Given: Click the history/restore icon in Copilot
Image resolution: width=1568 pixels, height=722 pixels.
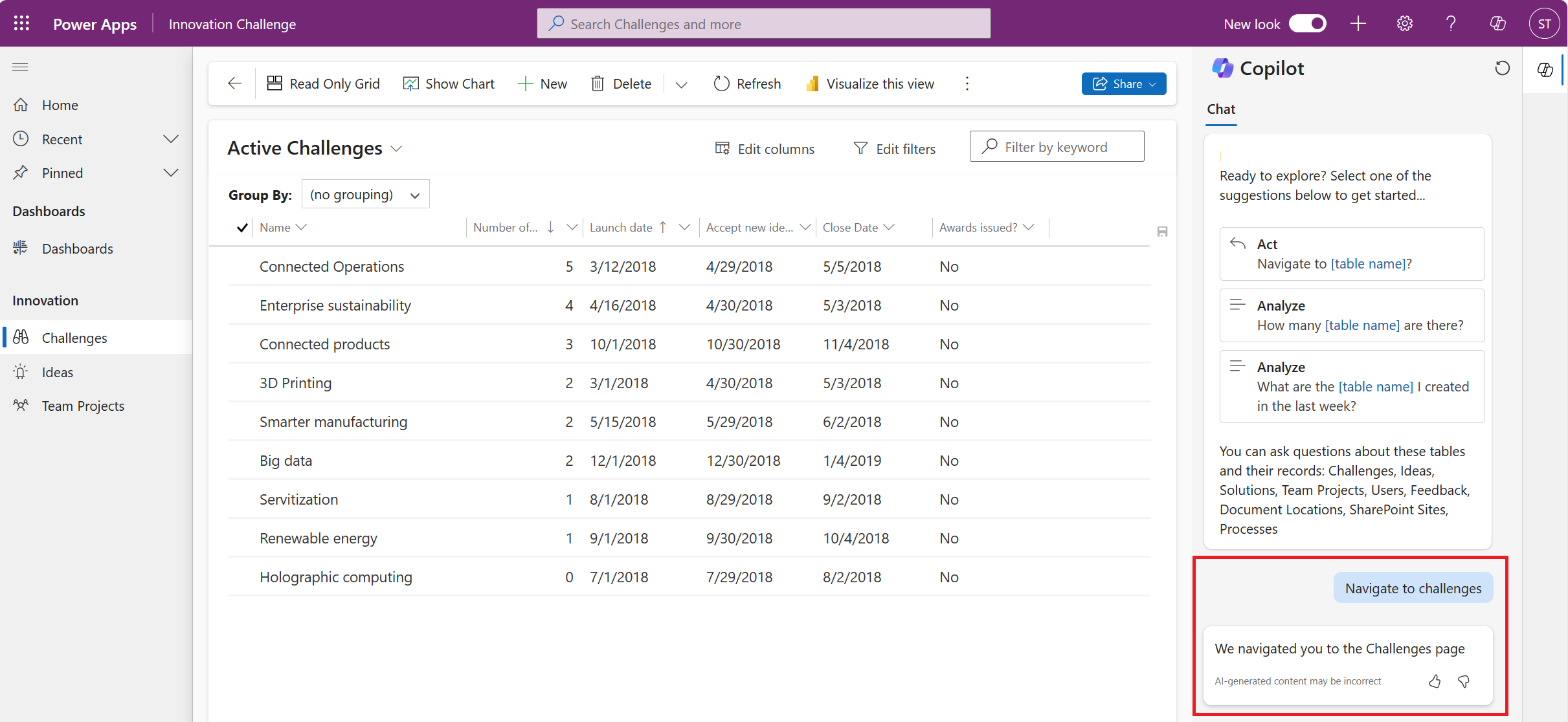Looking at the screenshot, I should pos(1503,68).
